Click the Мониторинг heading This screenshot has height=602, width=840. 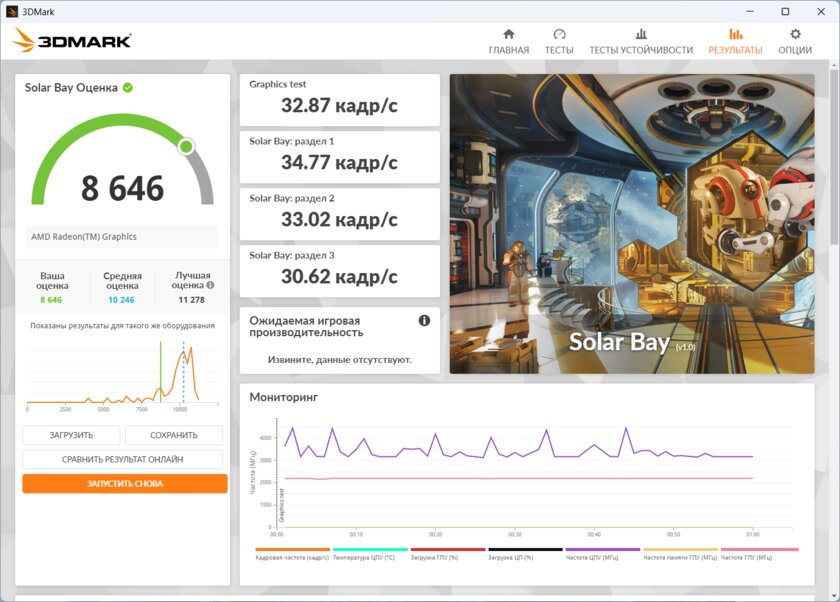pos(283,397)
